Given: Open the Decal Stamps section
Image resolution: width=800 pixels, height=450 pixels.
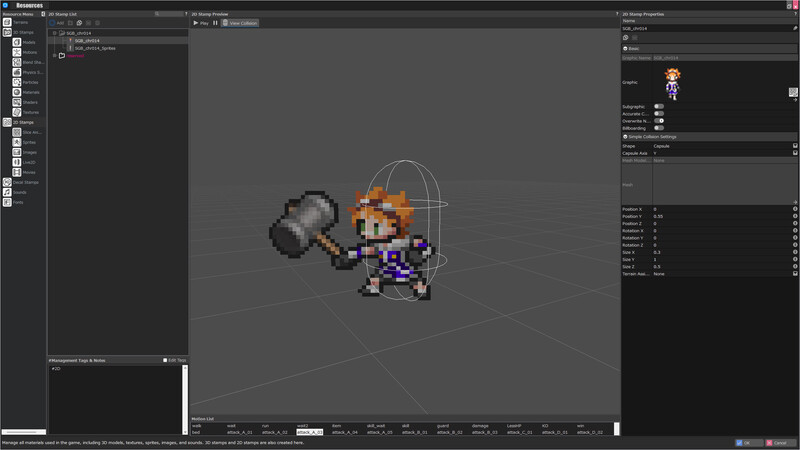Looking at the screenshot, I should click(x=21, y=182).
